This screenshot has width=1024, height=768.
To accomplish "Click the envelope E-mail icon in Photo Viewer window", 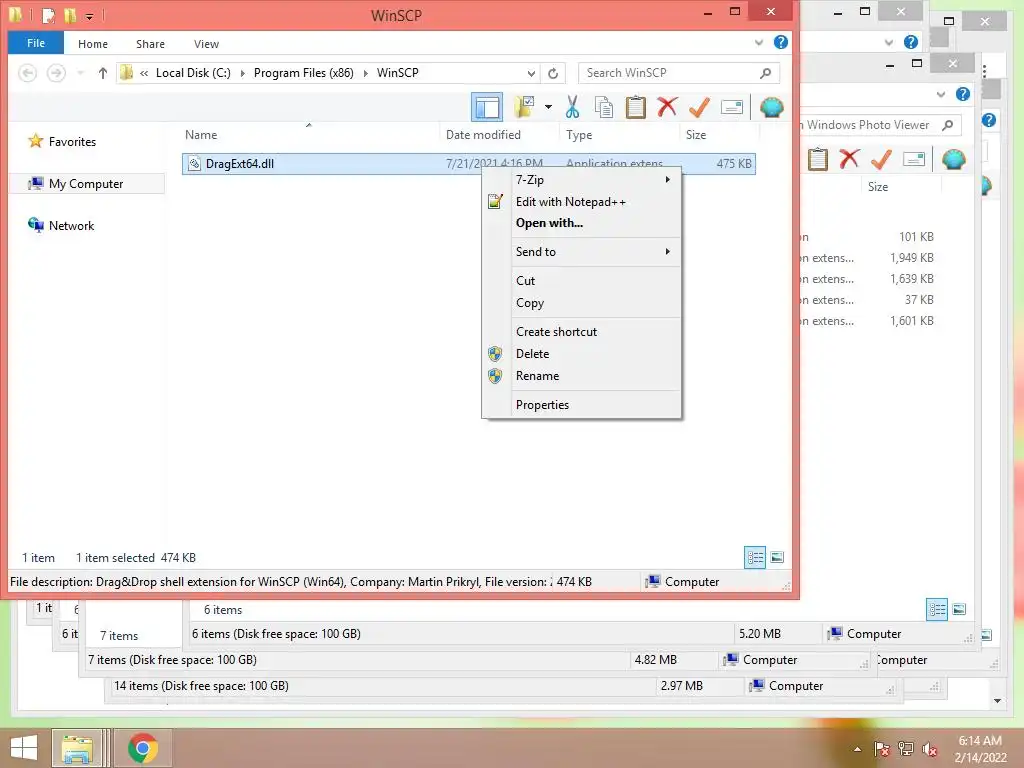I will pos(914,159).
